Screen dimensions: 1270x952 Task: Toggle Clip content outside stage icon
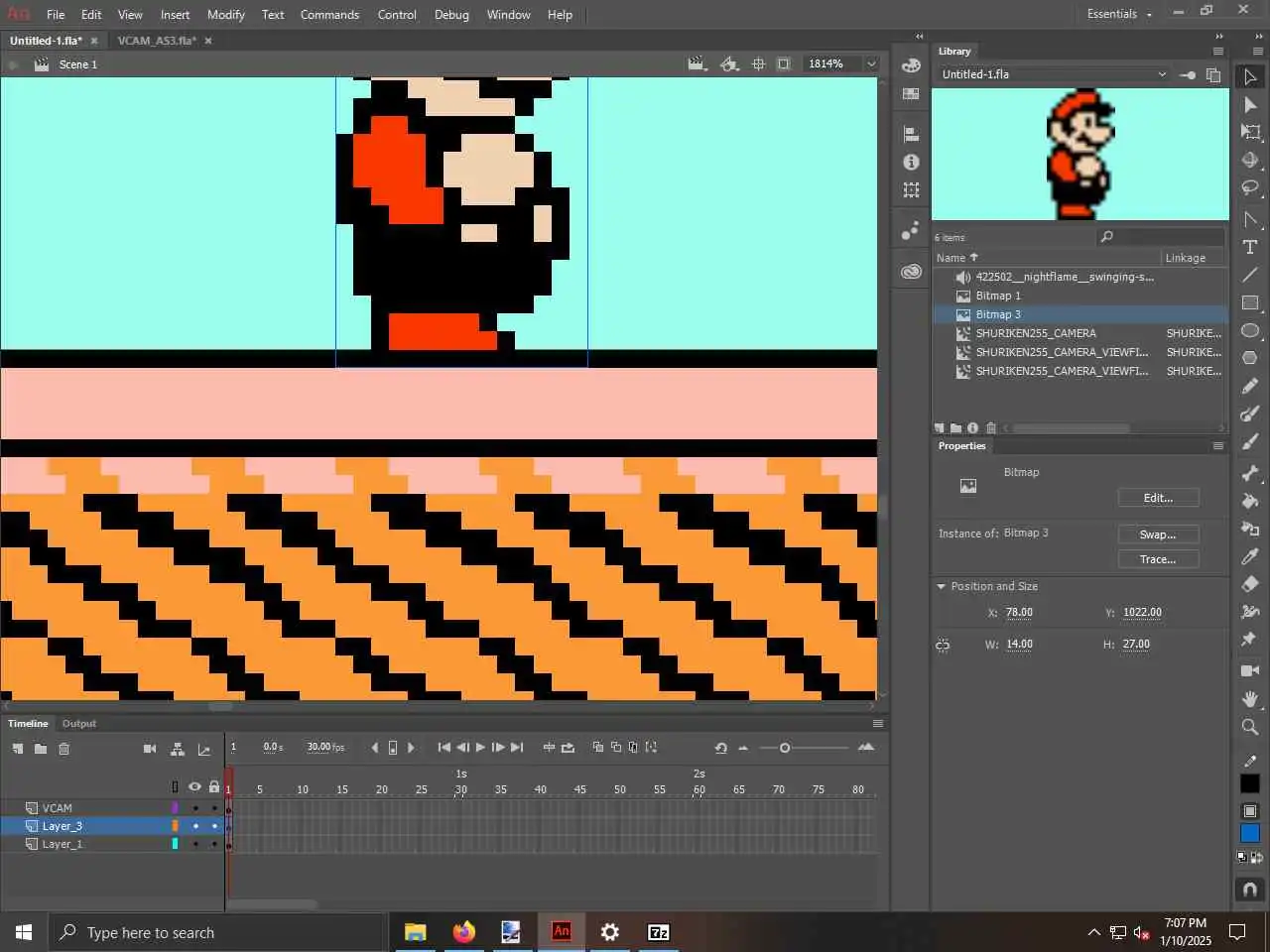click(x=784, y=63)
